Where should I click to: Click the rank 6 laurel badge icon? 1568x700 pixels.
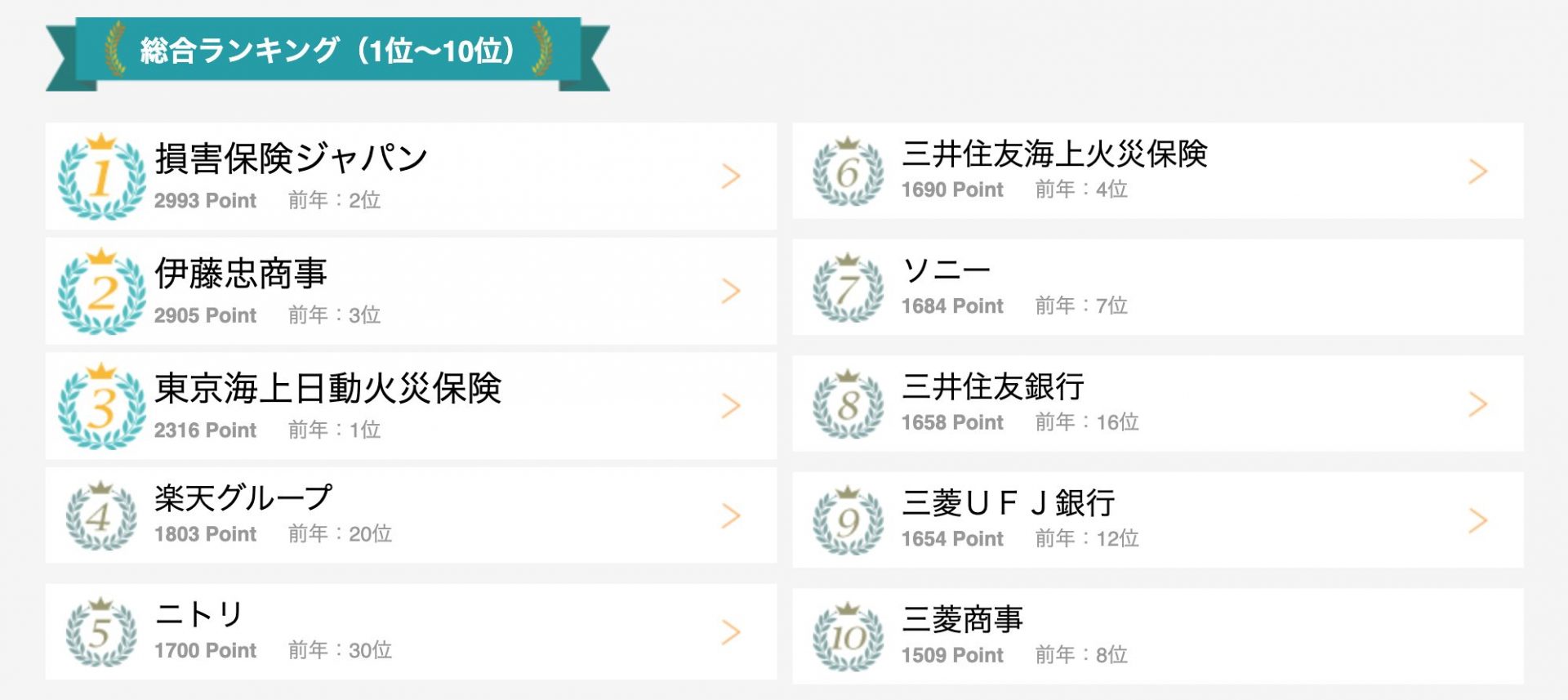[849, 171]
